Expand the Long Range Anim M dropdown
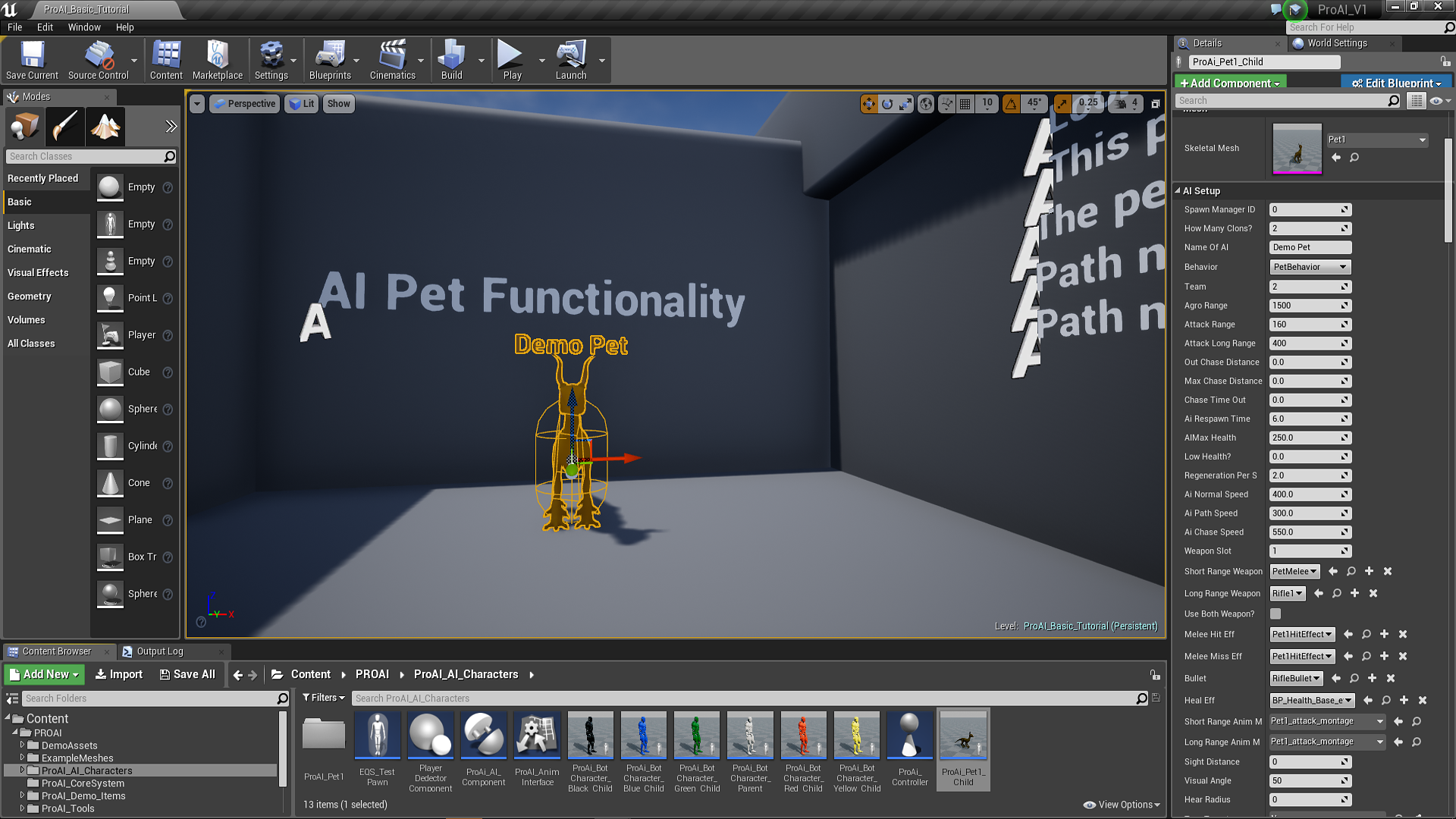Image resolution: width=1456 pixels, height=819 pixels. [x=1381, y=741]
